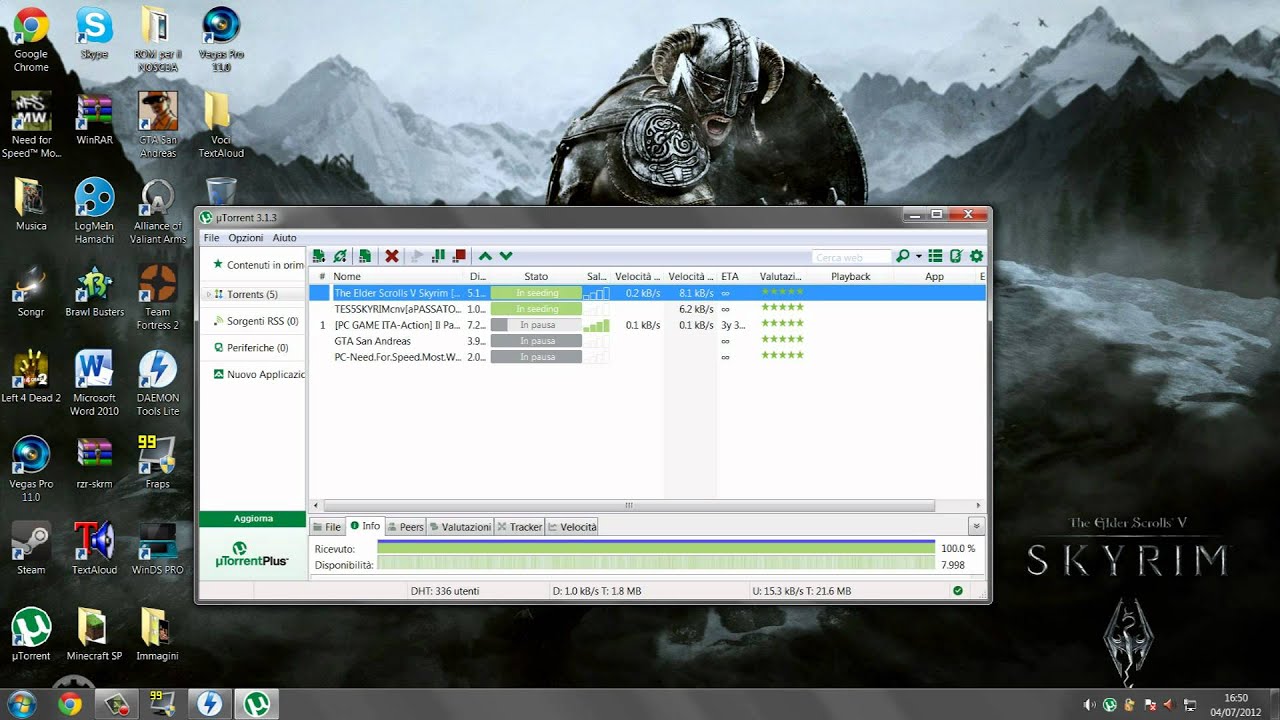Move torrent up in queue with the arrow
This screenshot has height=720, width=1280.
(485, 257)
